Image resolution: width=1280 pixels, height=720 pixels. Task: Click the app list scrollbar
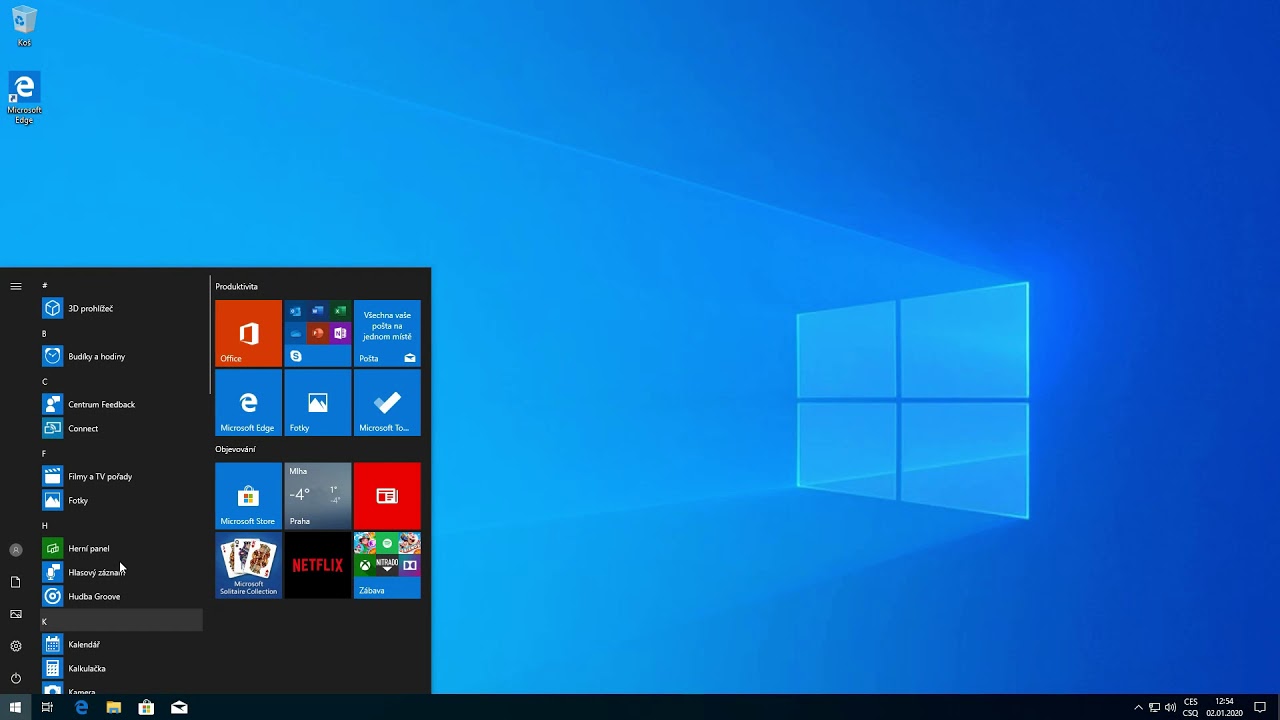(210, 335)
